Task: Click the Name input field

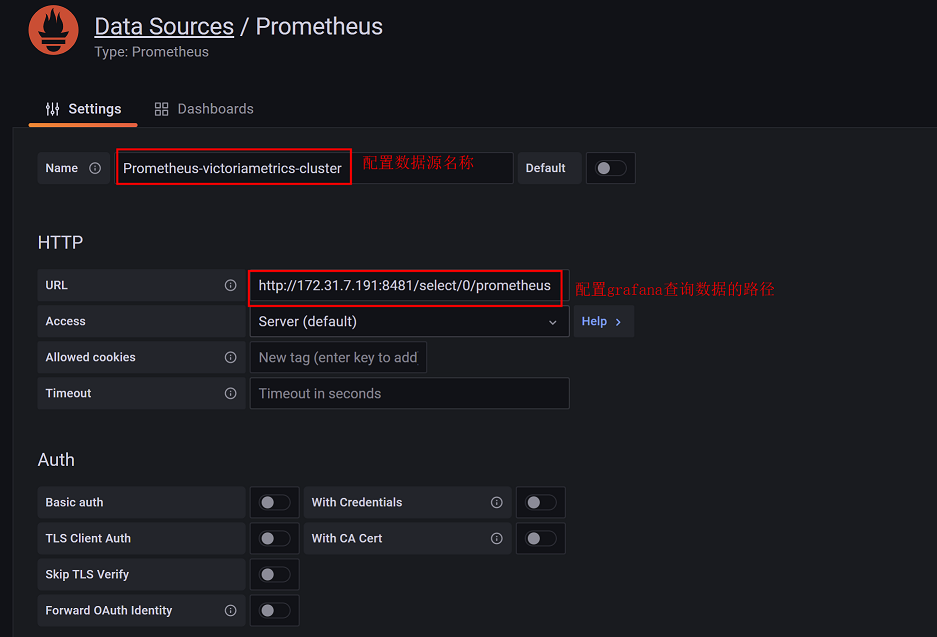Action: 233,168
